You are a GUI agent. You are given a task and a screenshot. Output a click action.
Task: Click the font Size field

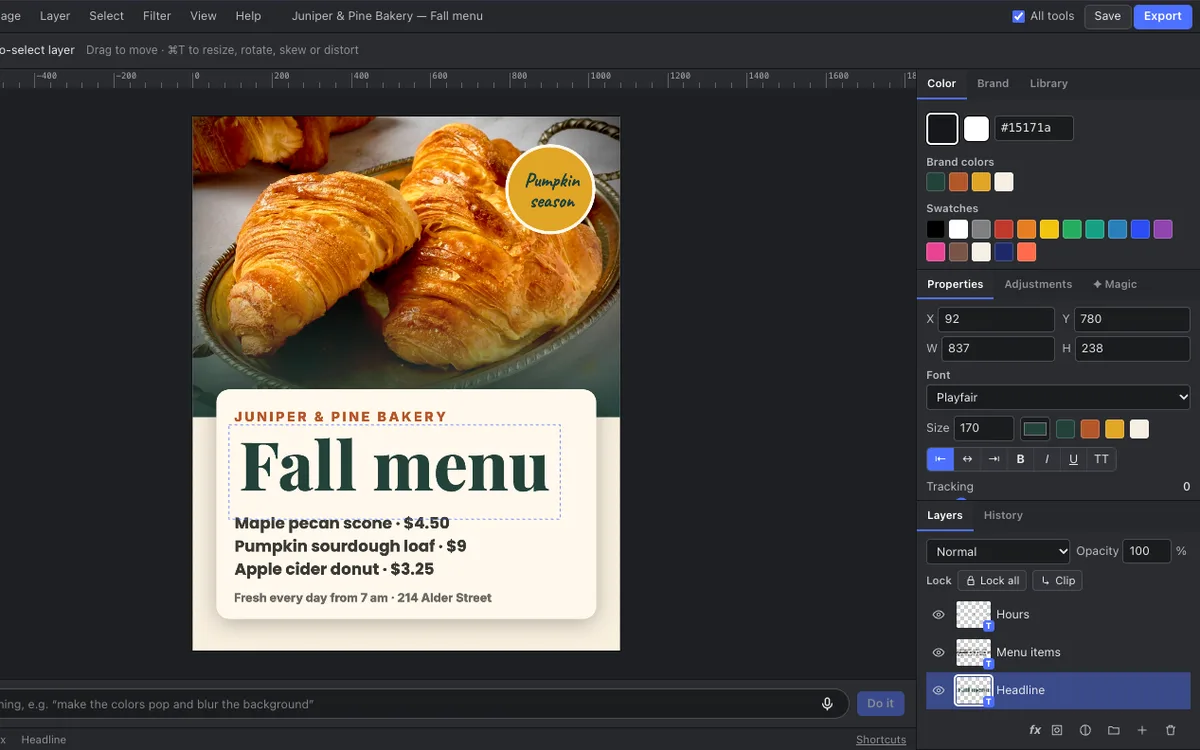pyautogui.click(x=984, y=429)
